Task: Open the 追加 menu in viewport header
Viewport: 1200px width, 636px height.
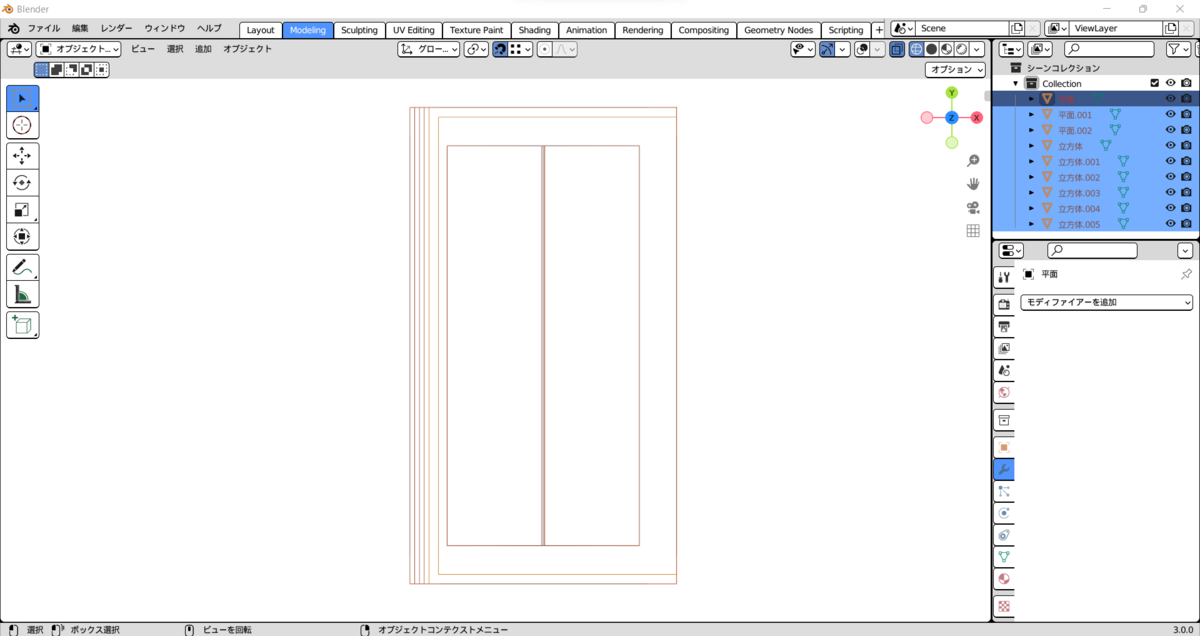Action: coord(203,49)
